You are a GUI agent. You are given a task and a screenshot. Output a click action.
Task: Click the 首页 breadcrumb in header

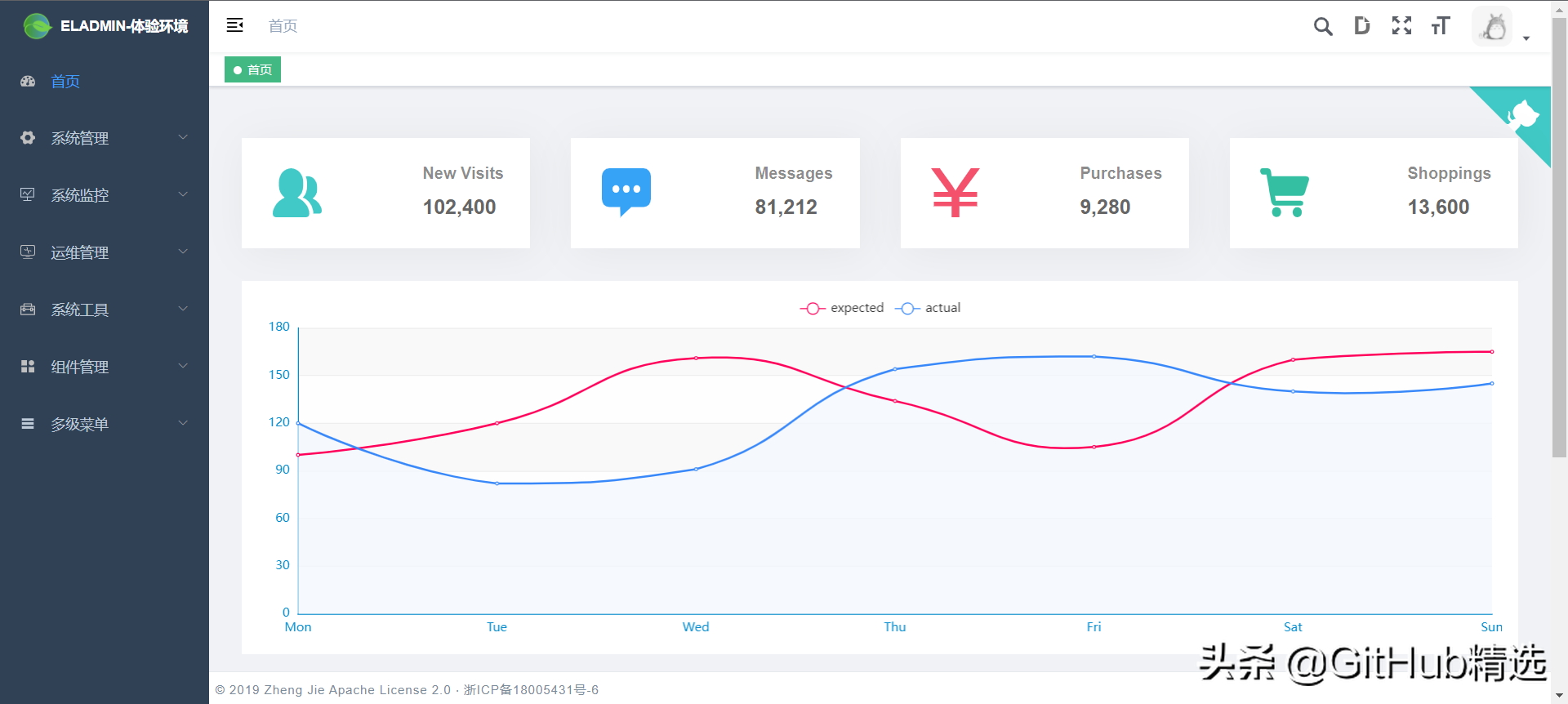[283, 26]
